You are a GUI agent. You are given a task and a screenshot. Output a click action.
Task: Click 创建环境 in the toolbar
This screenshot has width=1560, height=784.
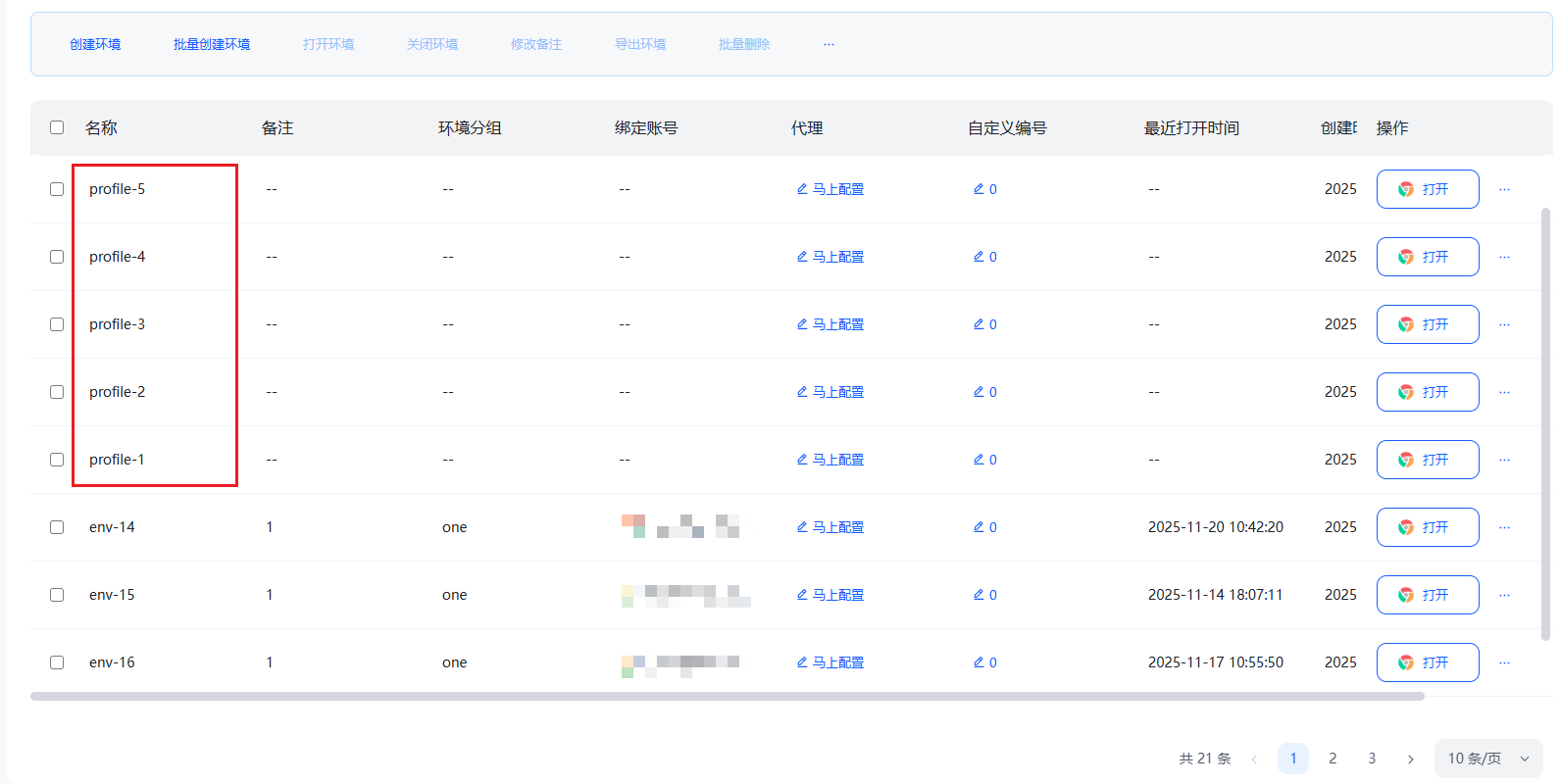coord(95,44)
